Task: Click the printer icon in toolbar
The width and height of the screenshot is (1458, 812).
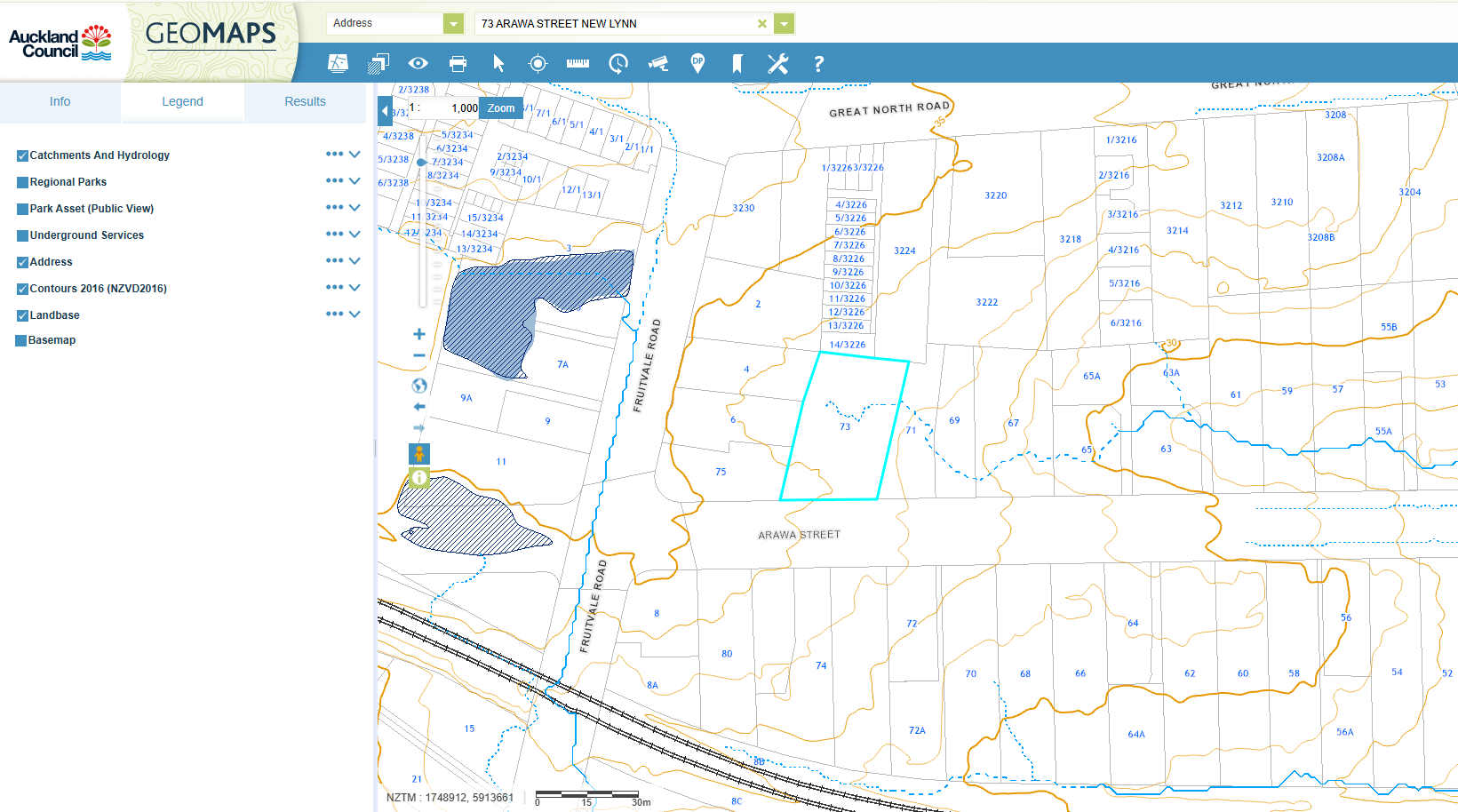Action: click(x=458, y=63)
